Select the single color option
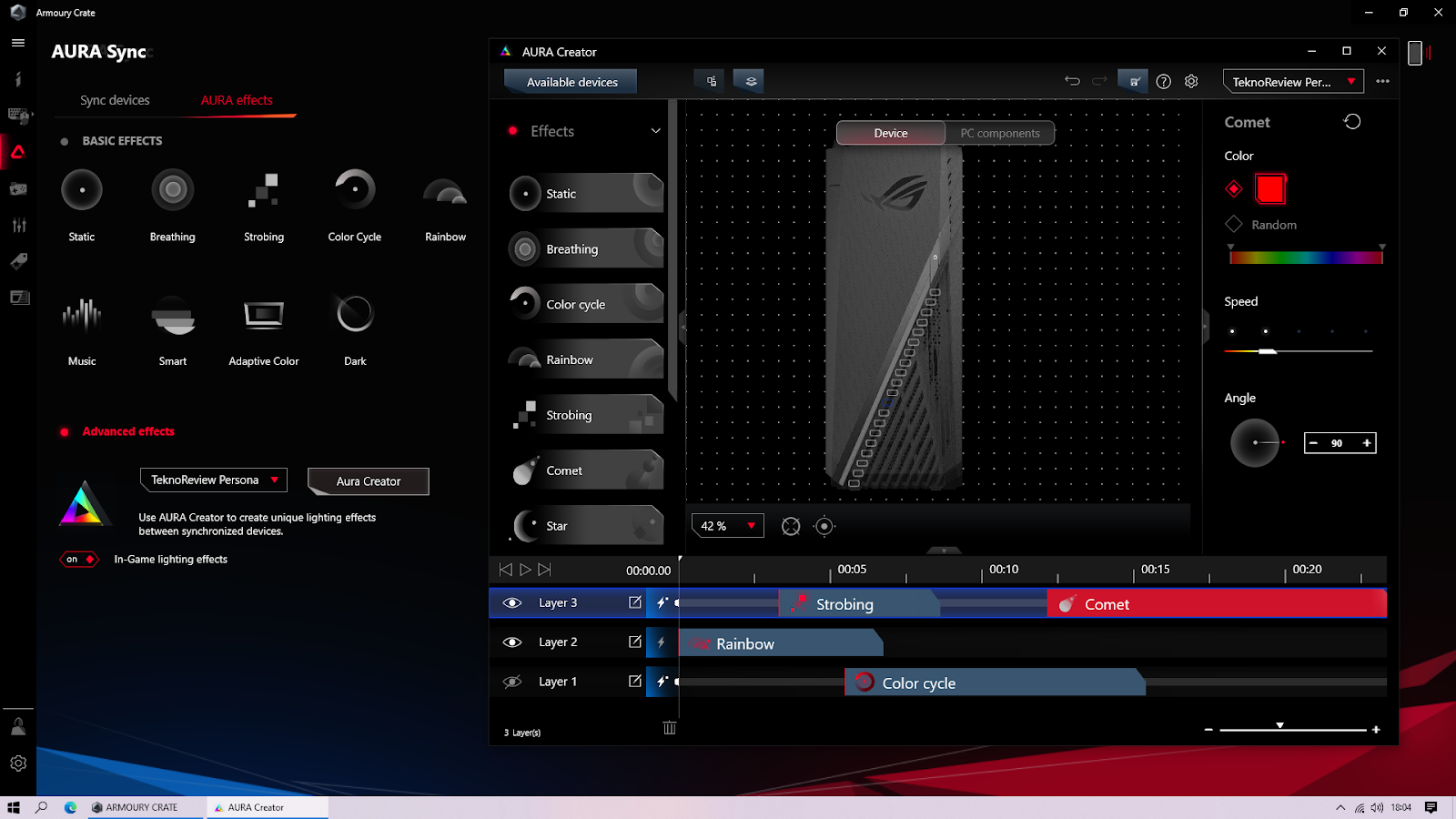 tap(1234, 189)
